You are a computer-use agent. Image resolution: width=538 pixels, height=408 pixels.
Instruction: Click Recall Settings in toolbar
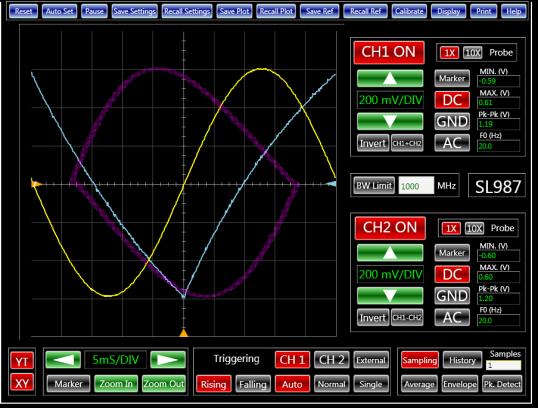(x=187, y=11)
